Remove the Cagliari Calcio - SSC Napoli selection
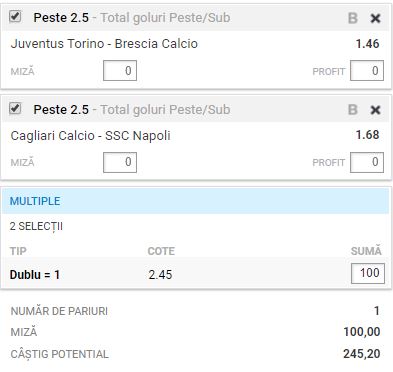 [376, 110]
